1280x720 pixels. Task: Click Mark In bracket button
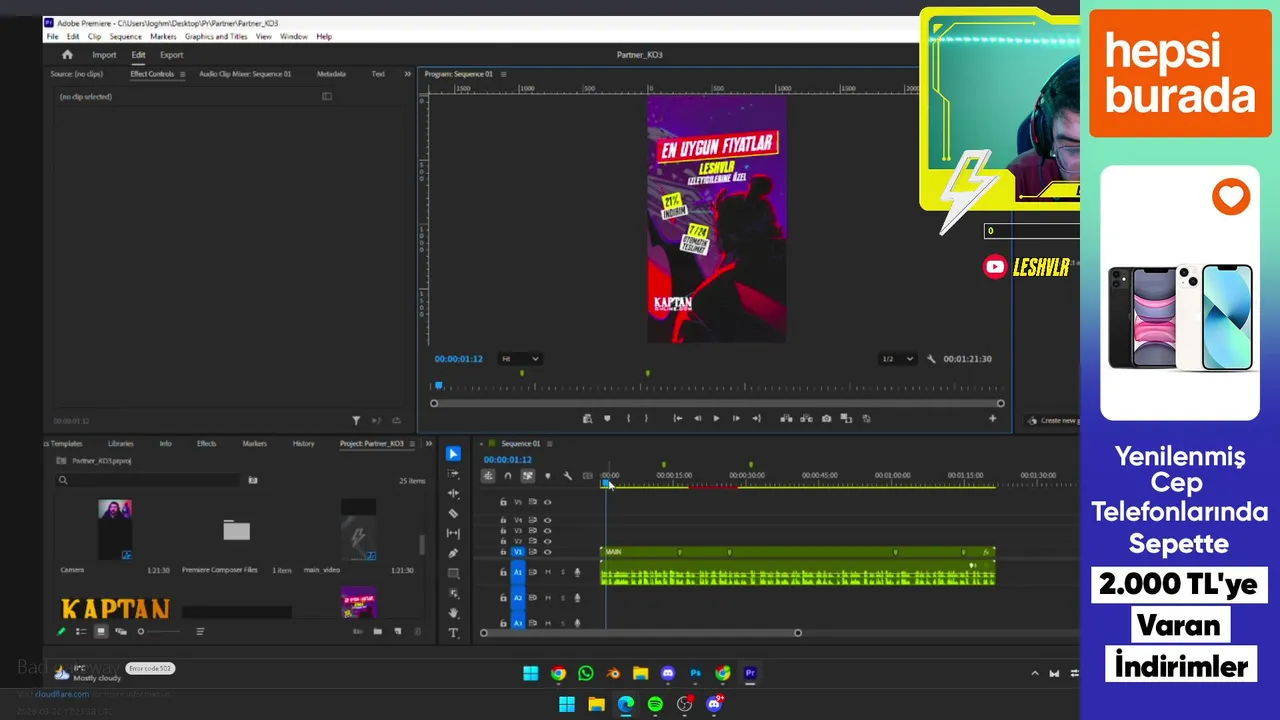pyautogui.click(x=629, y=418)
